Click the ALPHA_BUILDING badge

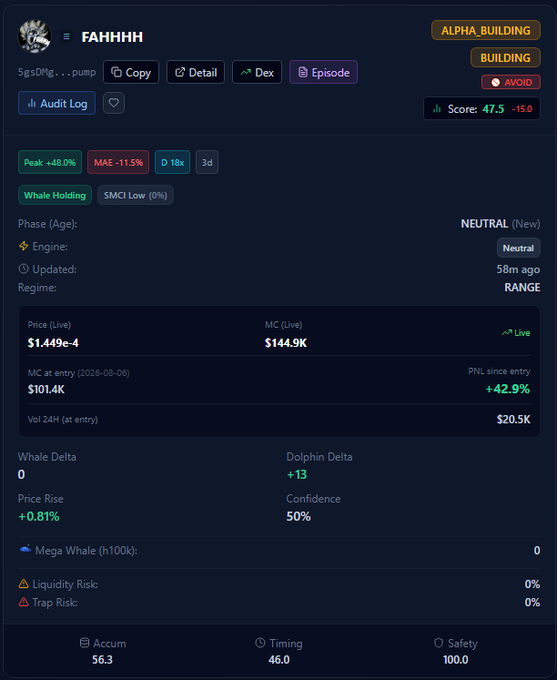tap(486, 30)
